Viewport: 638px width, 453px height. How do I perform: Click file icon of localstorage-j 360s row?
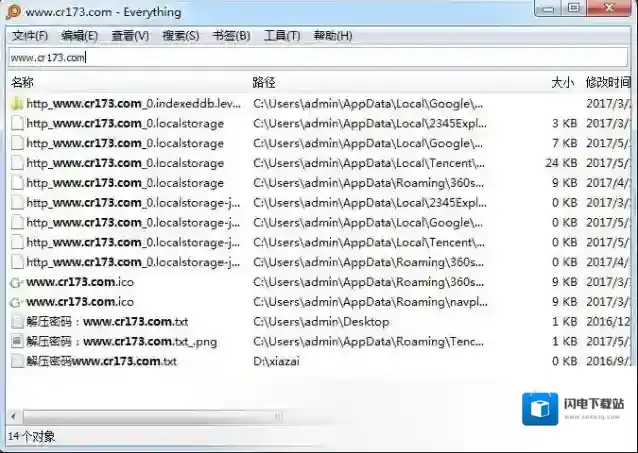click(x=17, y=262)
